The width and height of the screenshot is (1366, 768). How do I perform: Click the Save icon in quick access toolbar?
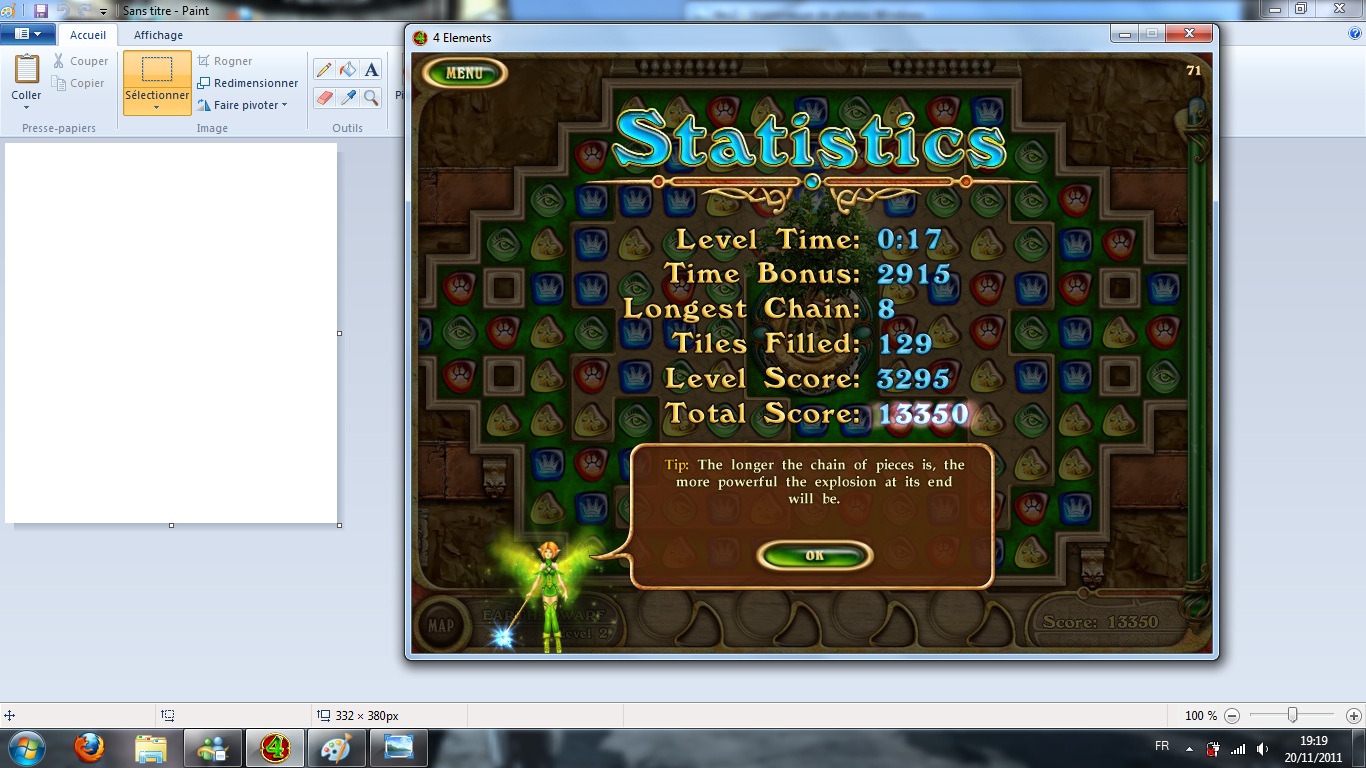(x=41, y=11)
